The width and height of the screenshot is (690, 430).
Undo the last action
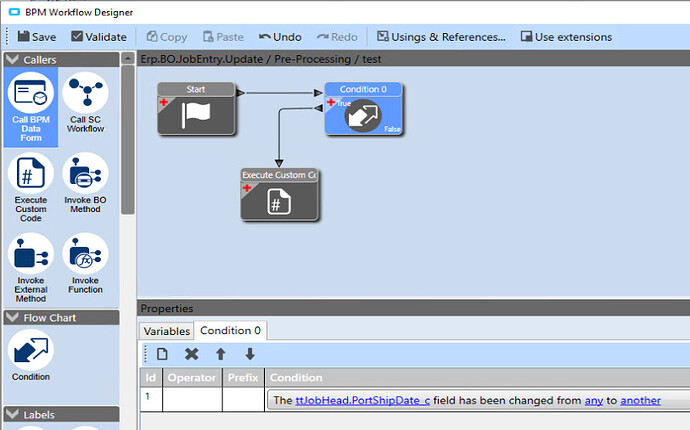click(x=280, y=37)
